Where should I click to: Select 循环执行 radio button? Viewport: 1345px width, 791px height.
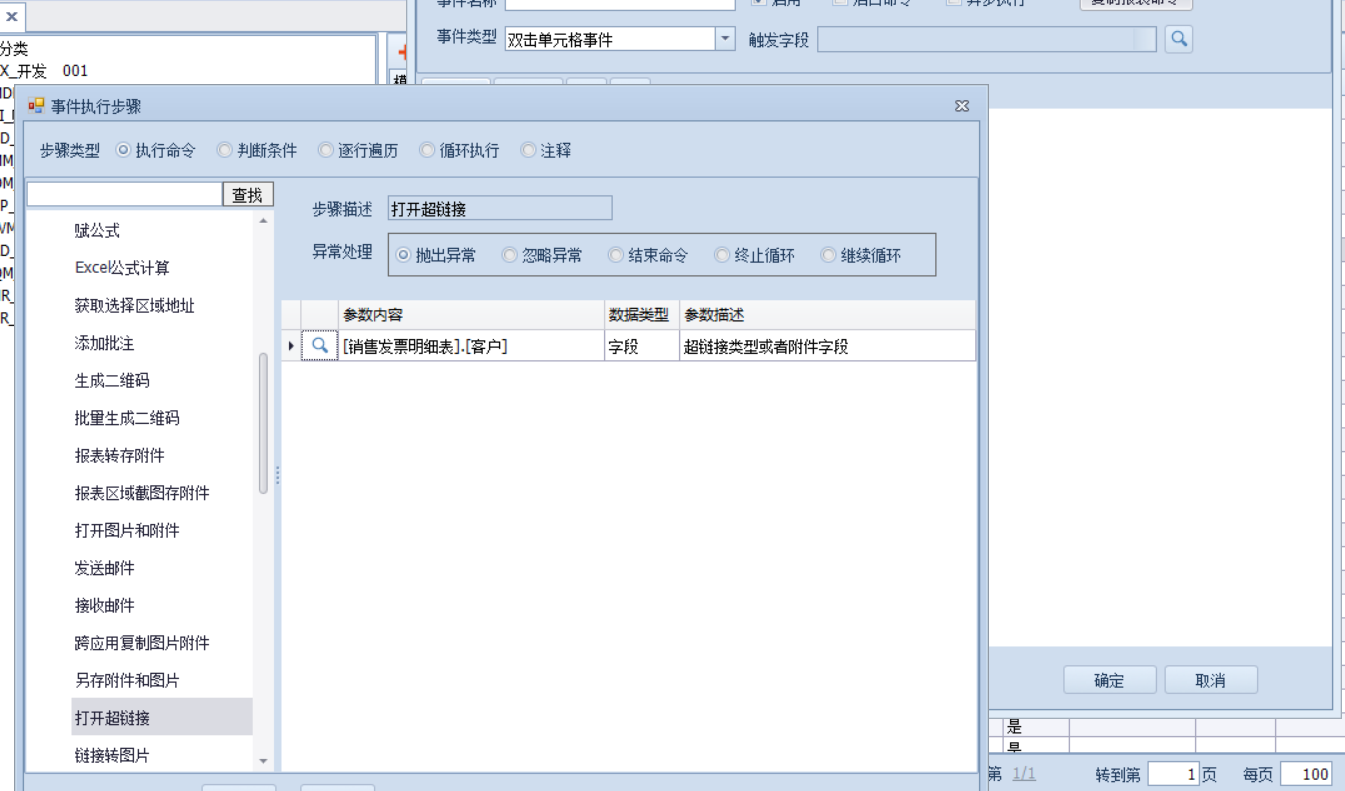coord(427,151)
